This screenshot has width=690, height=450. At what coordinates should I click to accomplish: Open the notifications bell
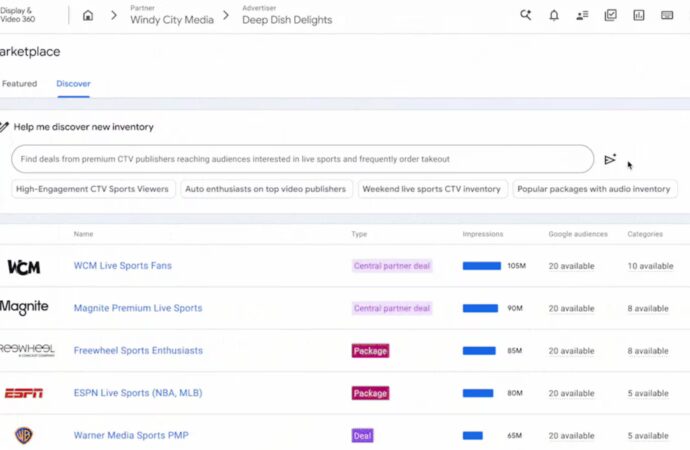pos(554,15)
